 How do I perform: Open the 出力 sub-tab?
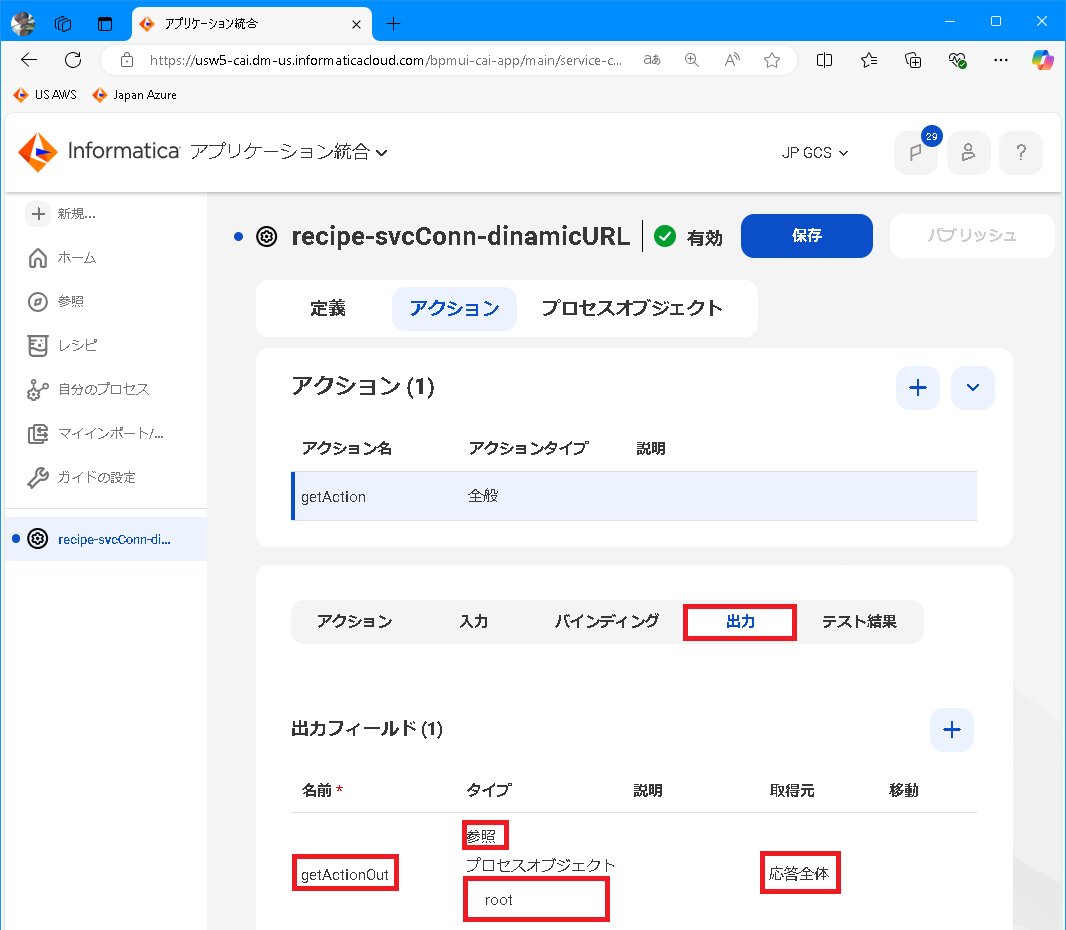coord(740,622)
